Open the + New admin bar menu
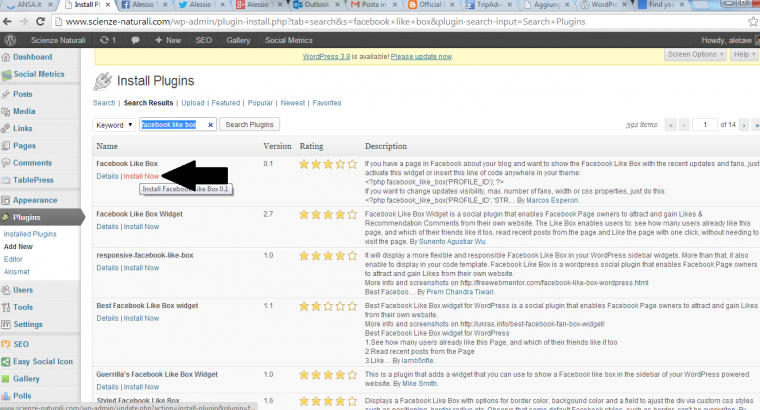This screenshot has width=760, height=410. (168, 40)
